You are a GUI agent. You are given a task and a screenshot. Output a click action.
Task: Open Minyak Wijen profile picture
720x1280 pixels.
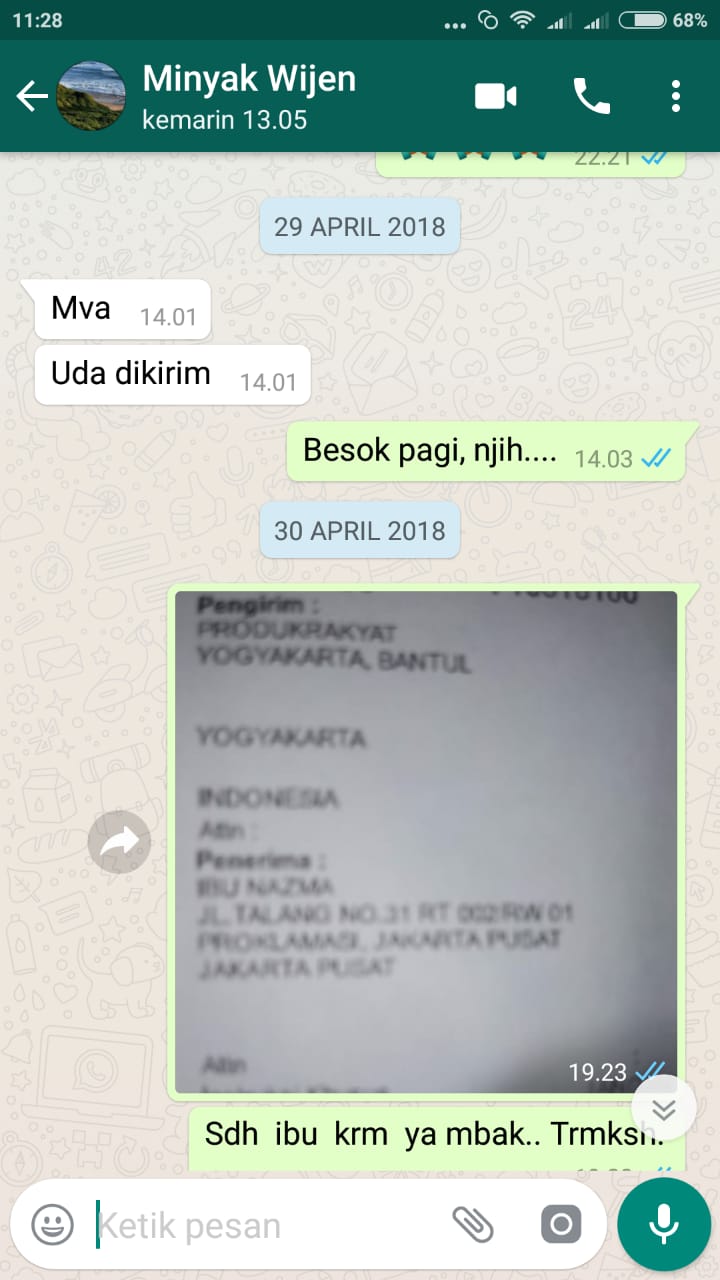pos(91,96)
